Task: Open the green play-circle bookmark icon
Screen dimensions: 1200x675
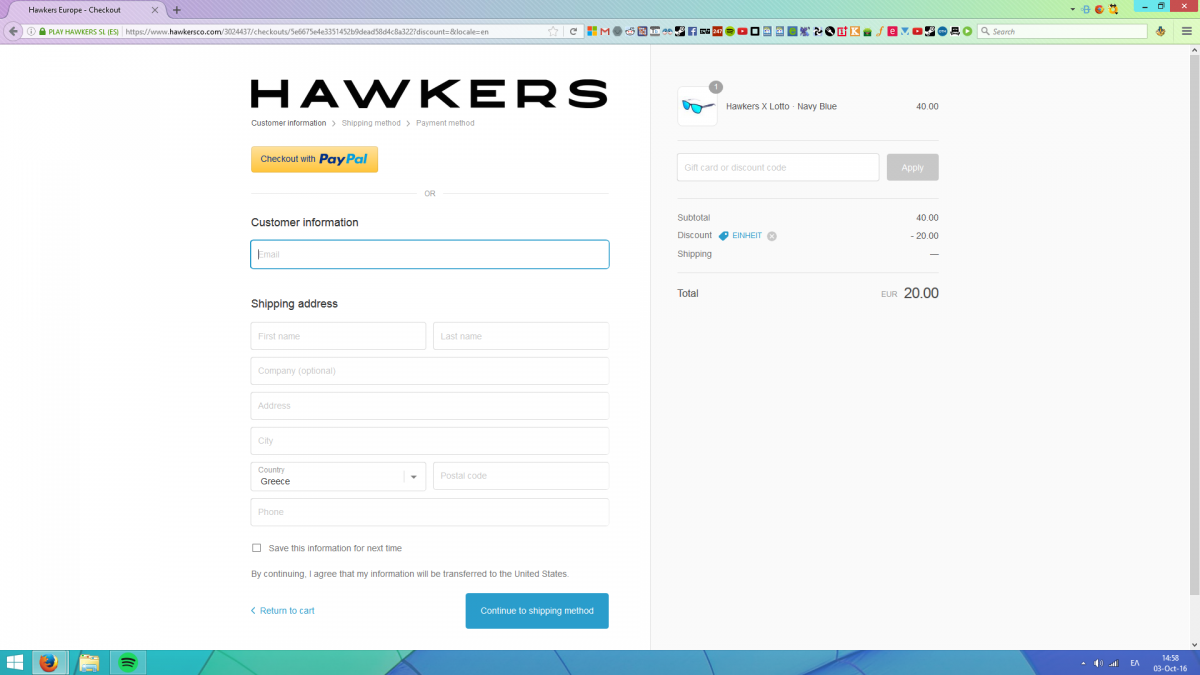Action: [967, 31]
